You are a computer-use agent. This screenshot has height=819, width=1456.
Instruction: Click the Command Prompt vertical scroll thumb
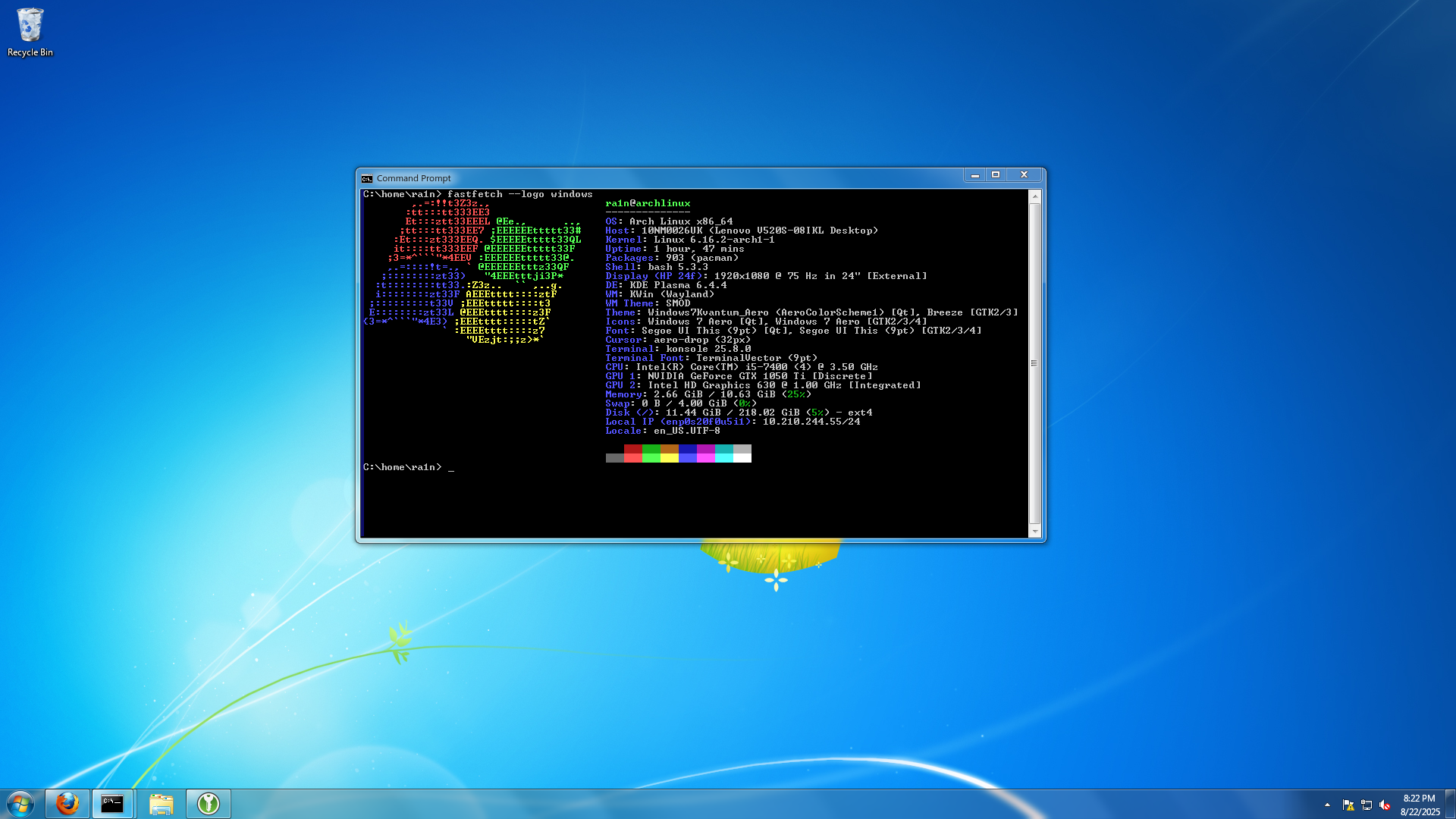1034,363
